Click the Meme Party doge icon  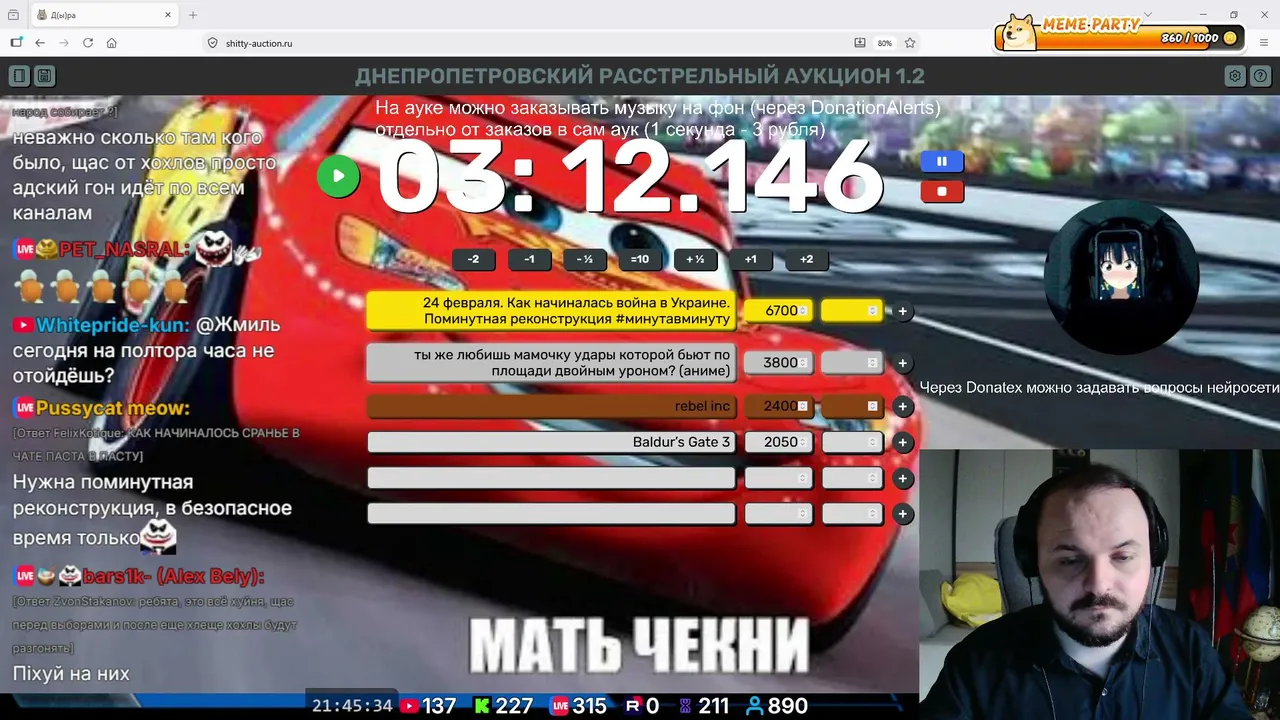tap(1019, 32)
